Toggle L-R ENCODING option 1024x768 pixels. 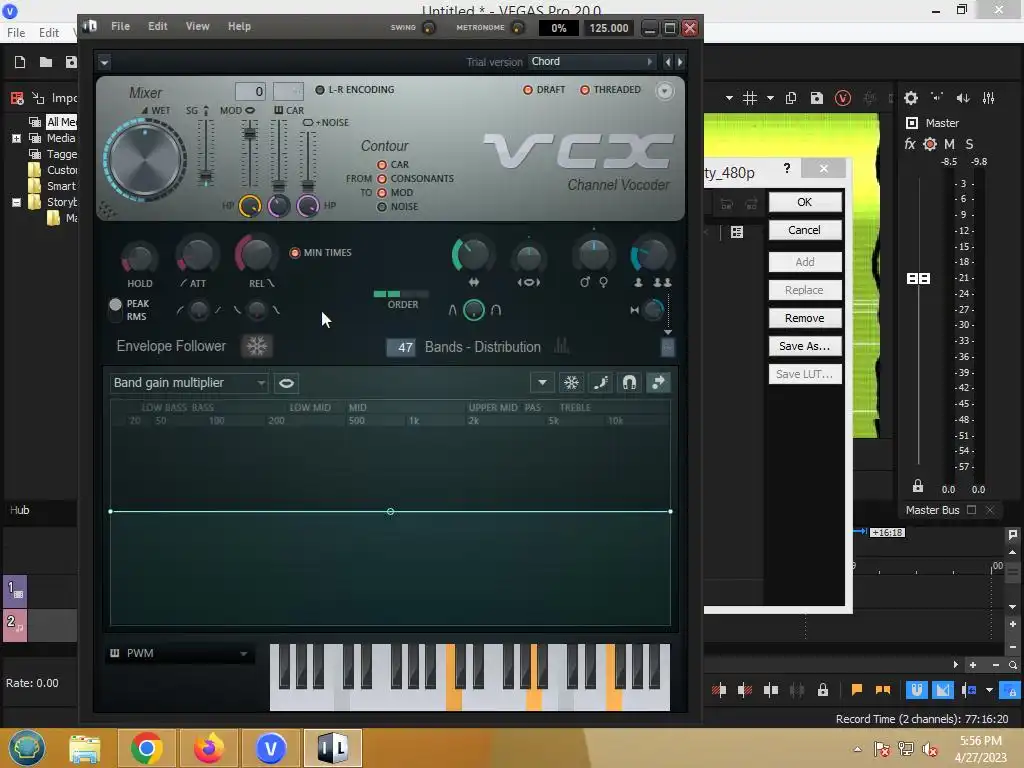[355, 90]
